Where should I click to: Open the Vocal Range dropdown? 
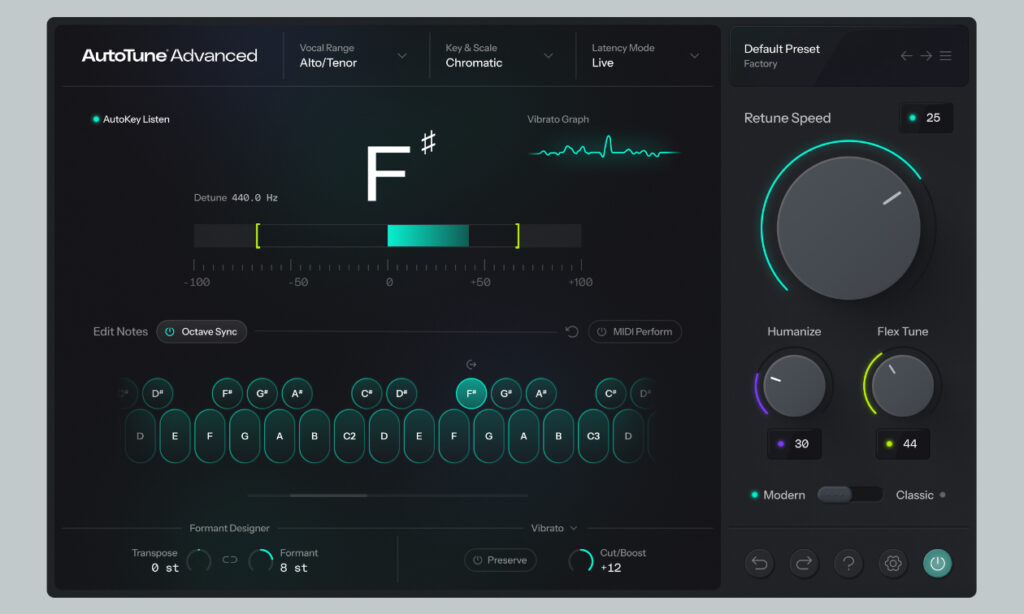(x=353, y=56)
